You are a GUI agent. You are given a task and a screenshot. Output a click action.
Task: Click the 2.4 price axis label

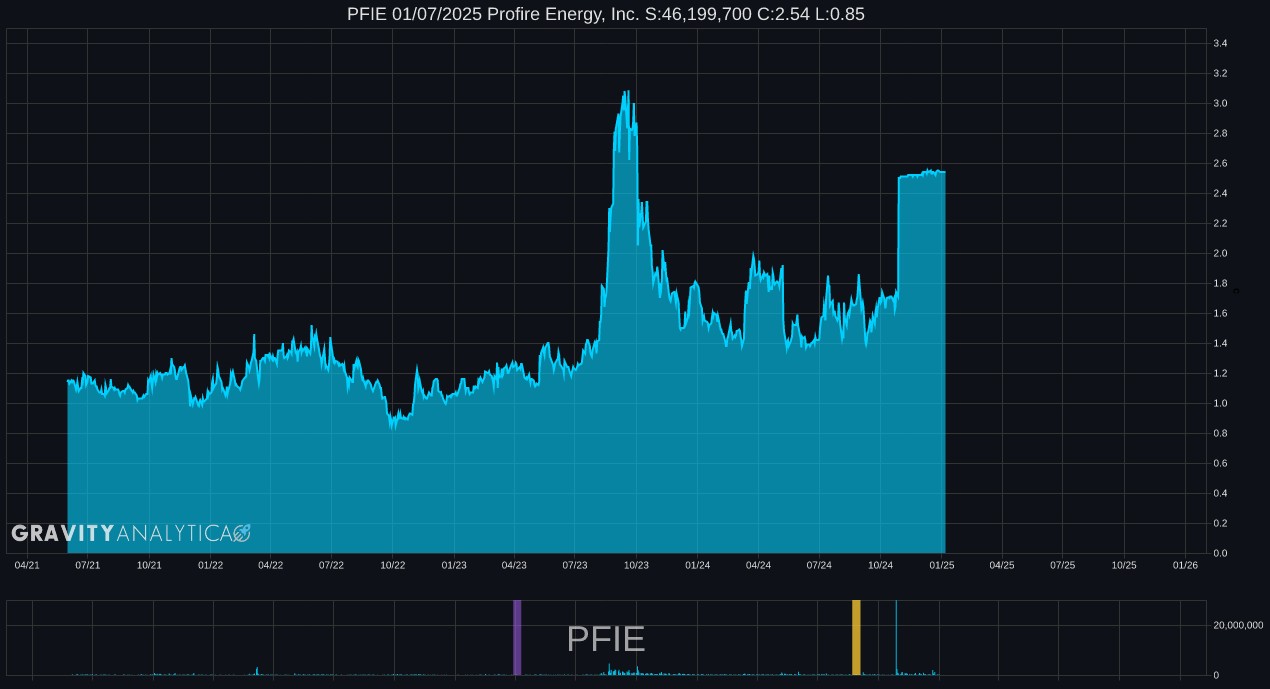(1220, 193)
